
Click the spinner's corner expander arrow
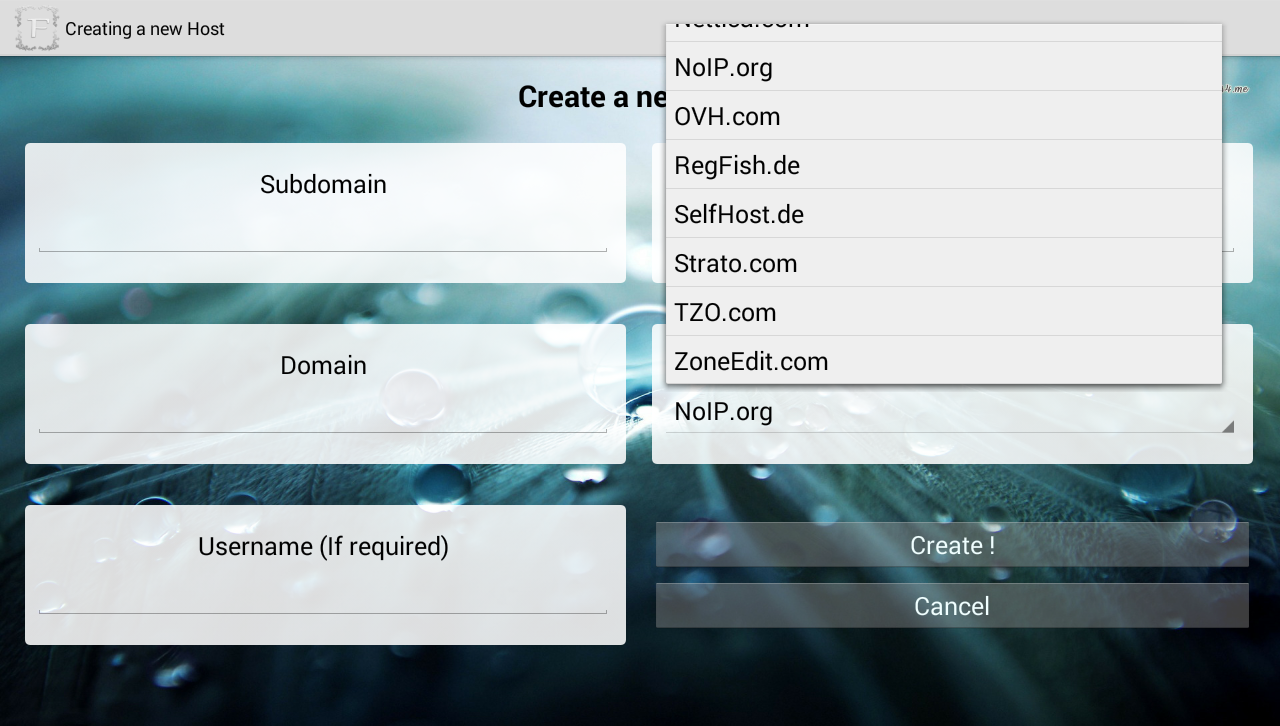coord(1227,426)
